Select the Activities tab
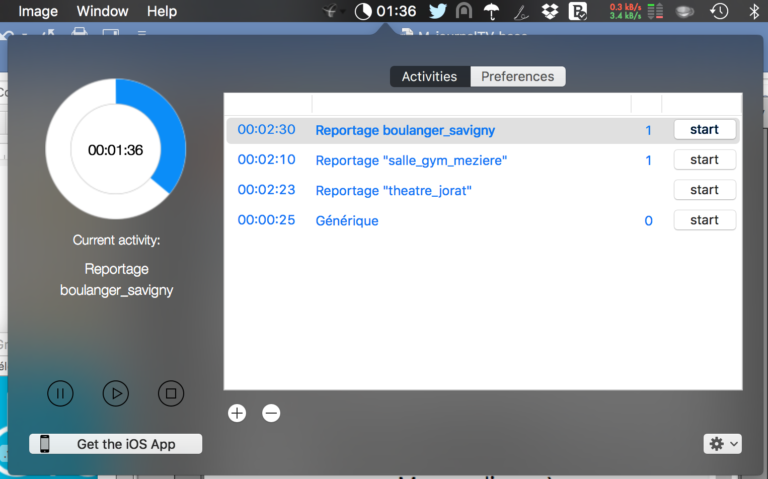This screenshot has height=479, width=768. coord(429,77)
